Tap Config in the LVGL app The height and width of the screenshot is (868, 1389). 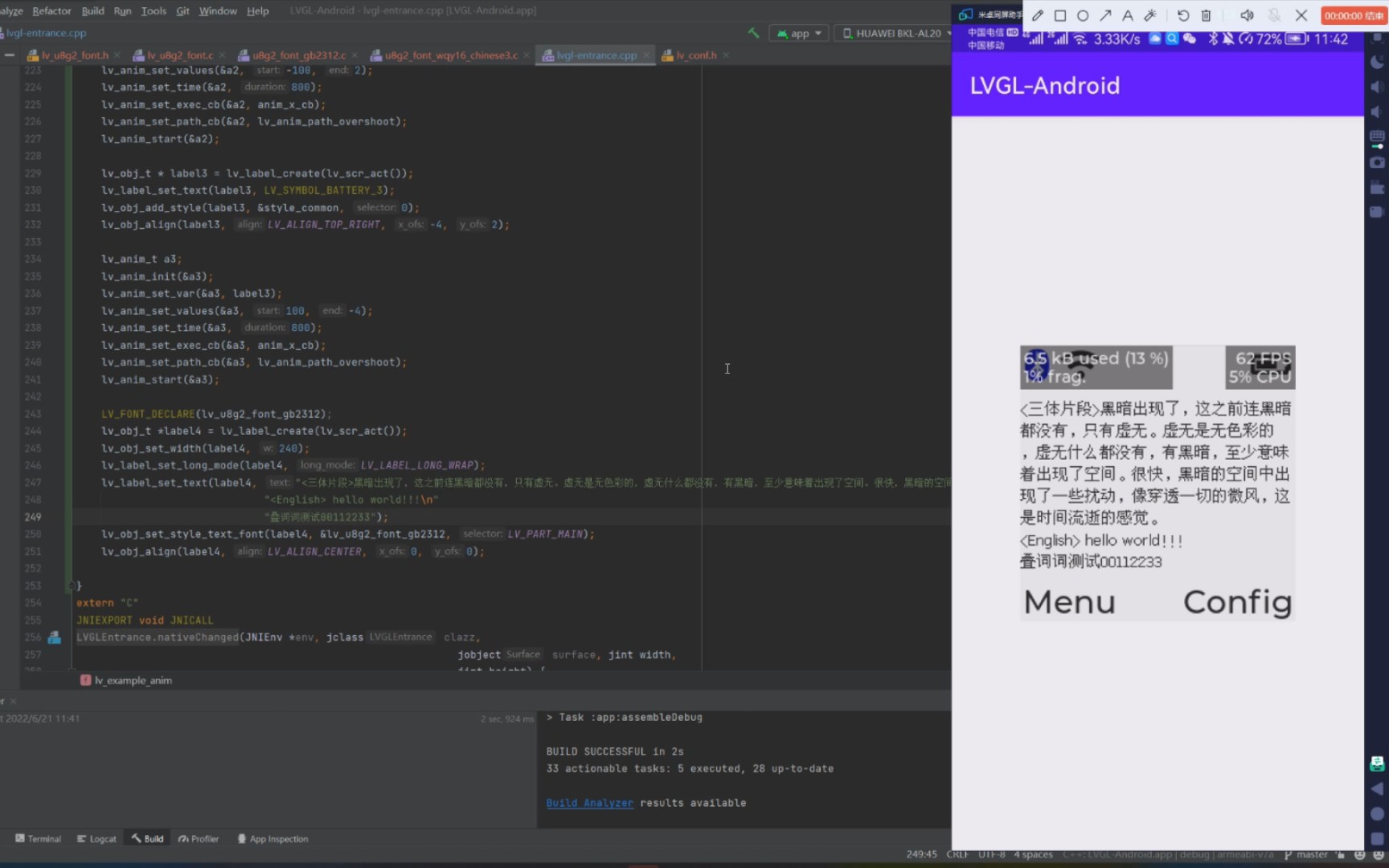pyautogui.click(x=1237, y=602)
